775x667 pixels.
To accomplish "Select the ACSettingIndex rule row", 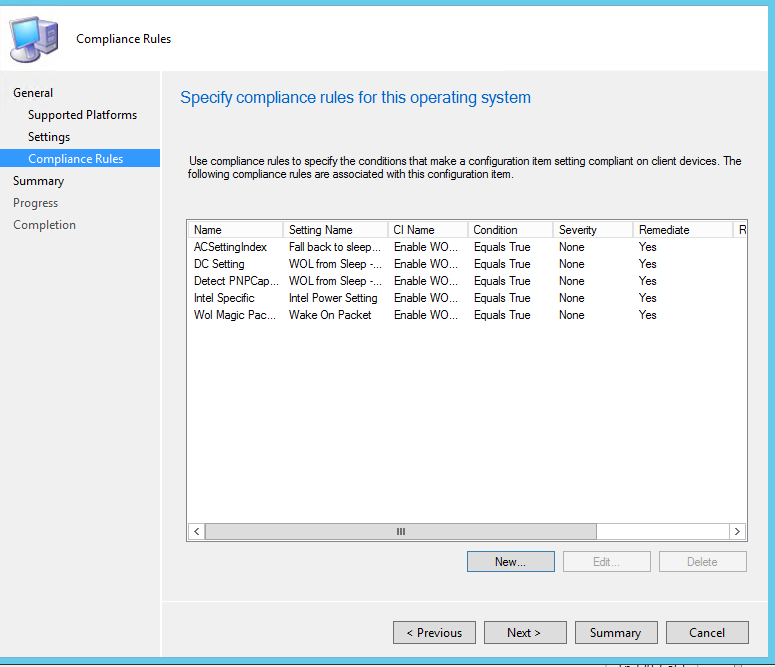I will [467, 247].
